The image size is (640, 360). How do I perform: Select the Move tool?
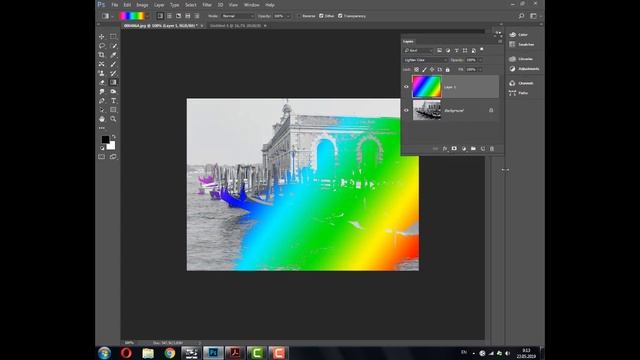[x=102, y=36]
